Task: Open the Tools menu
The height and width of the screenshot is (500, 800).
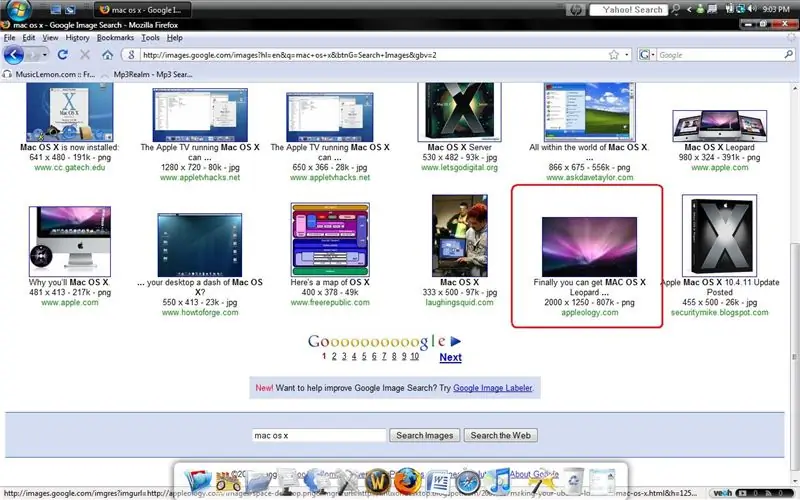Action: tap(150, 38)
